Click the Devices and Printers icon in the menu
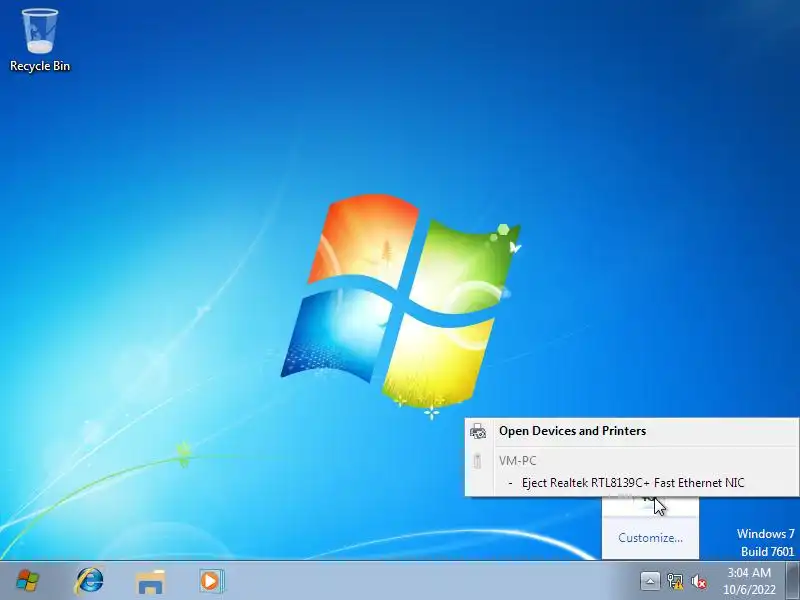This screenshot has height=600, width=800. tap(478, 431)
